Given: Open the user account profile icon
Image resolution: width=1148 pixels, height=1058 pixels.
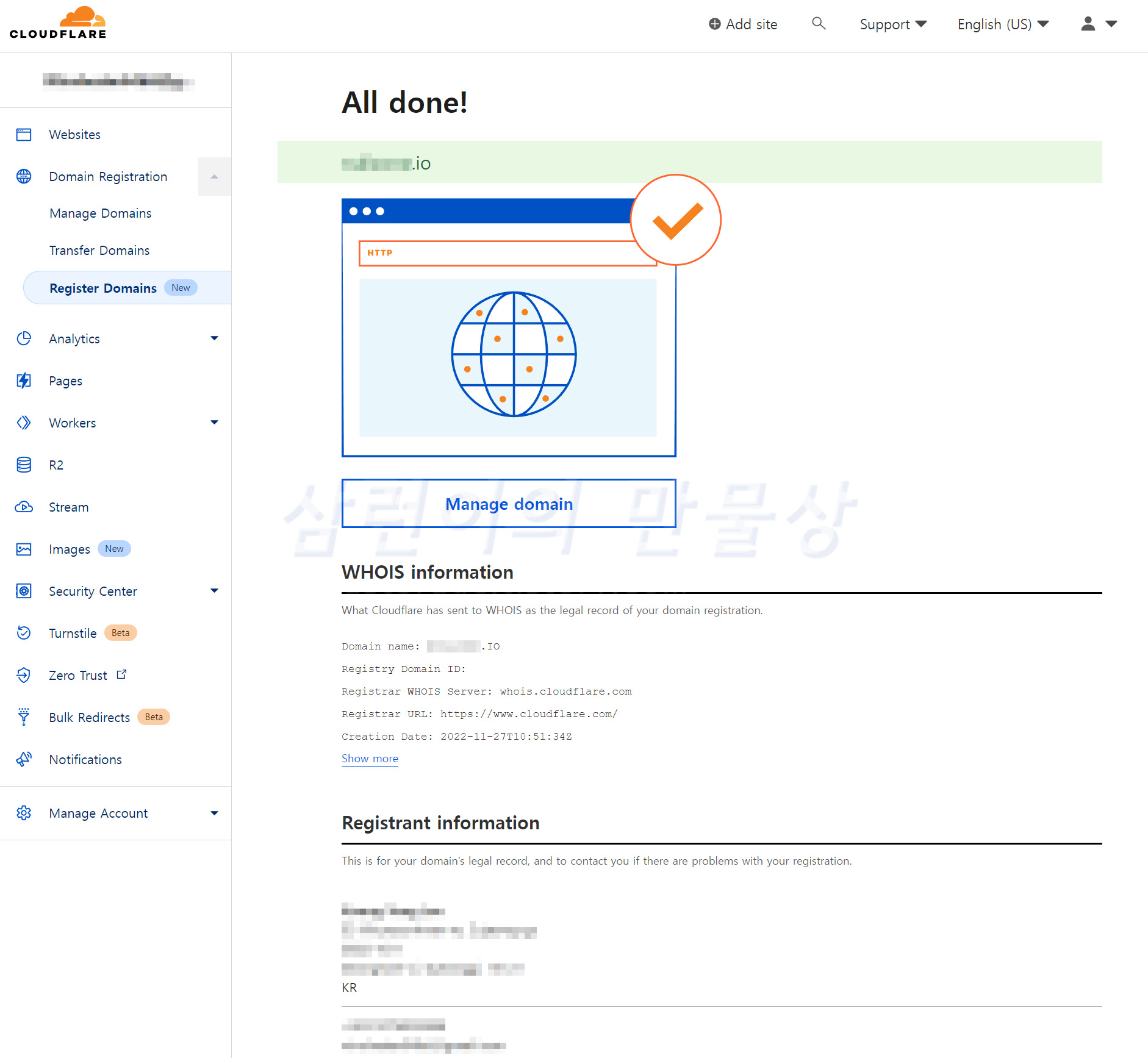Looking at the screenshot, I should click(x=1088, y=24).
